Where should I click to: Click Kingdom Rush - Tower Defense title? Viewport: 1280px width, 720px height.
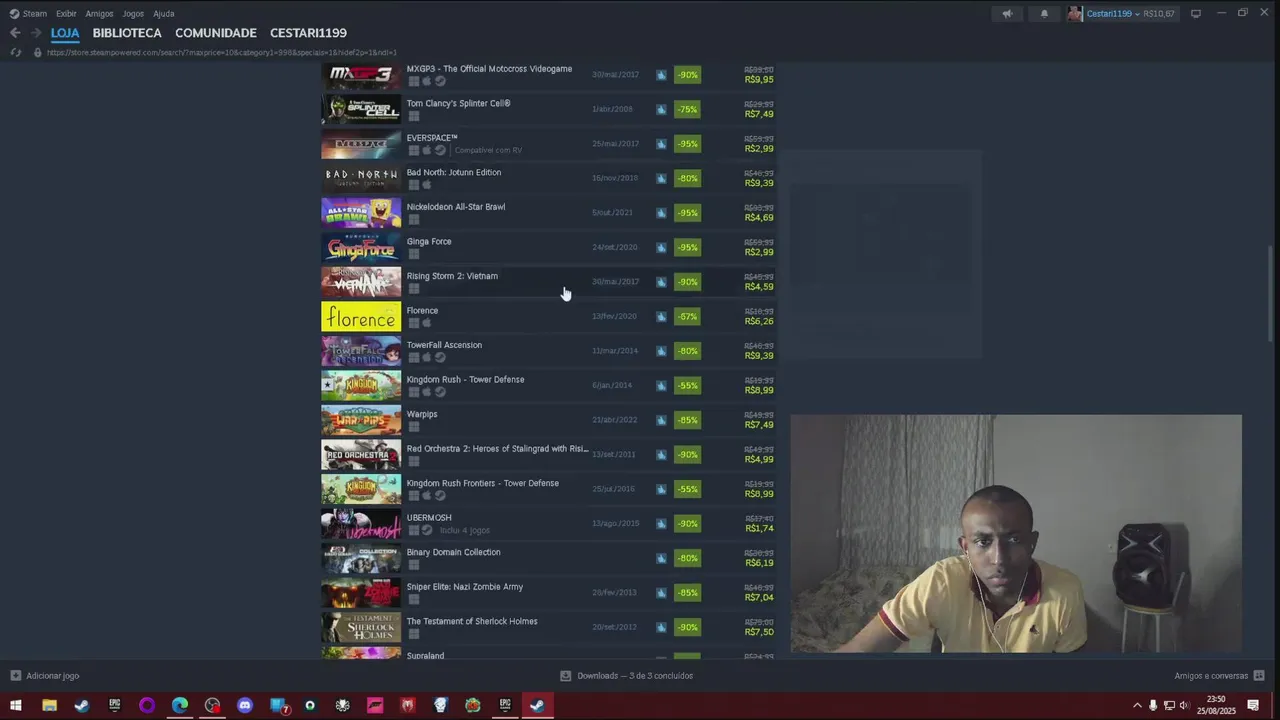465,379
